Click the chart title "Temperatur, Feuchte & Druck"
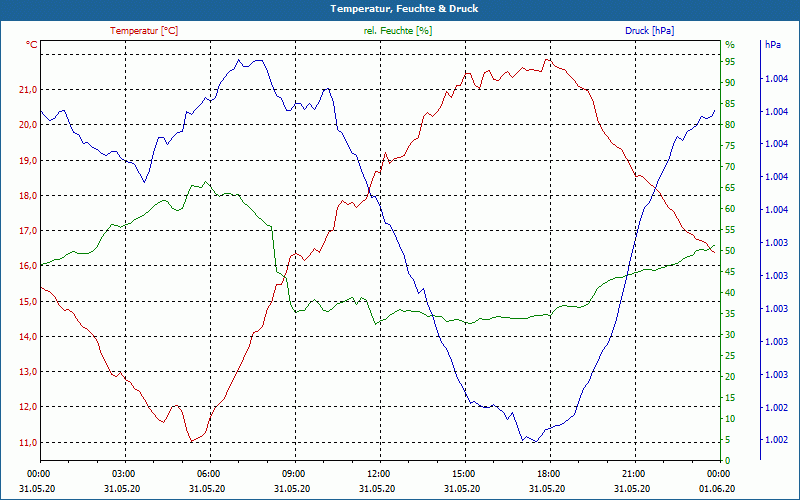 click(x=404, y=9)
